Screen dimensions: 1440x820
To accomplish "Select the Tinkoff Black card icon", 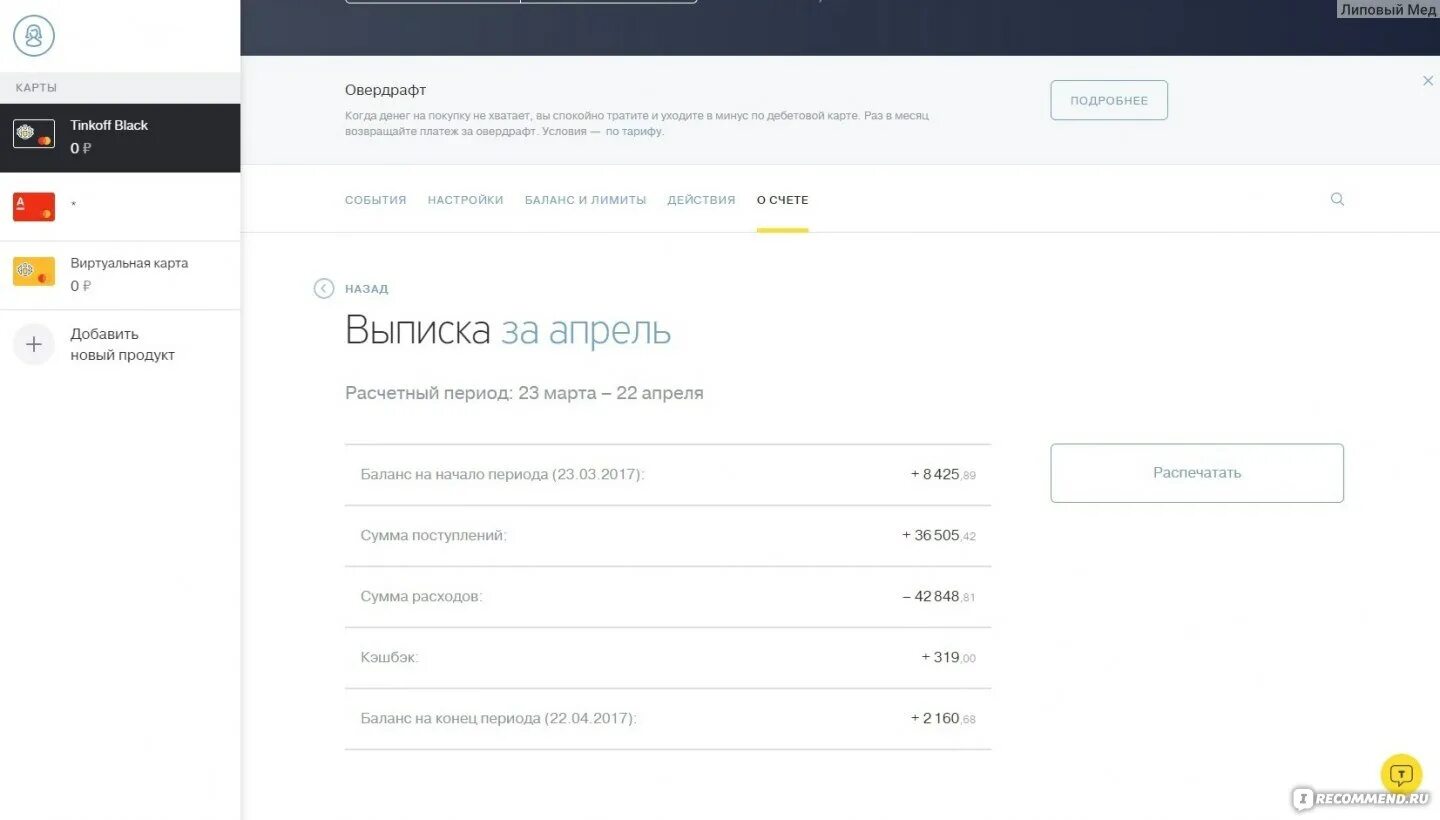I will (34, 134).
